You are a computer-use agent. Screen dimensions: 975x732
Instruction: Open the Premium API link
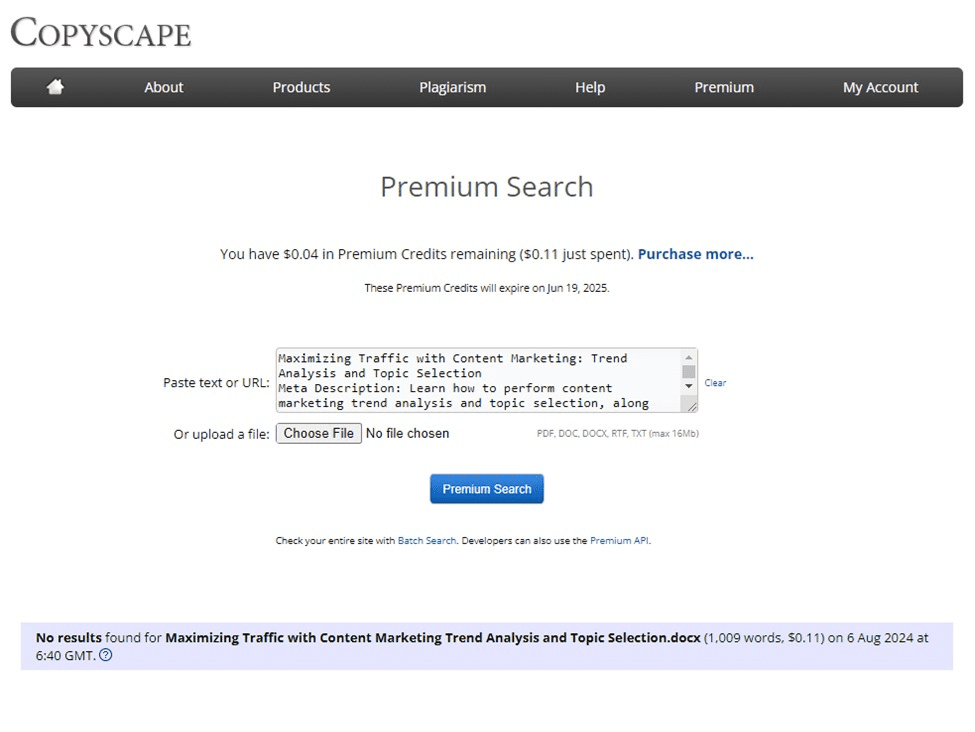619,541
